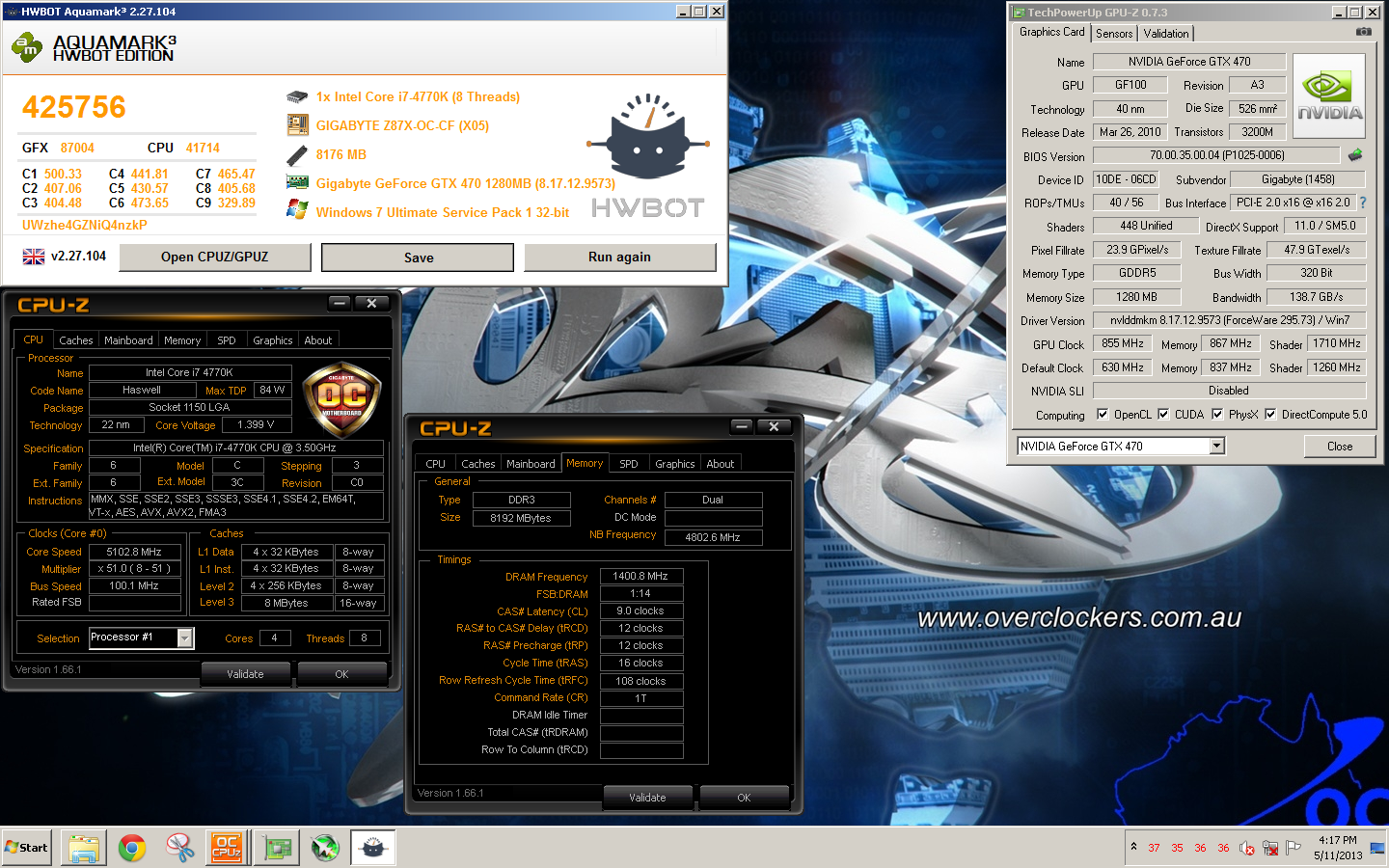1389x868 pixels.
Task: Expand the NVIDIA GeForce GTX 470 dropdown
Action: tap(1217, 446)
